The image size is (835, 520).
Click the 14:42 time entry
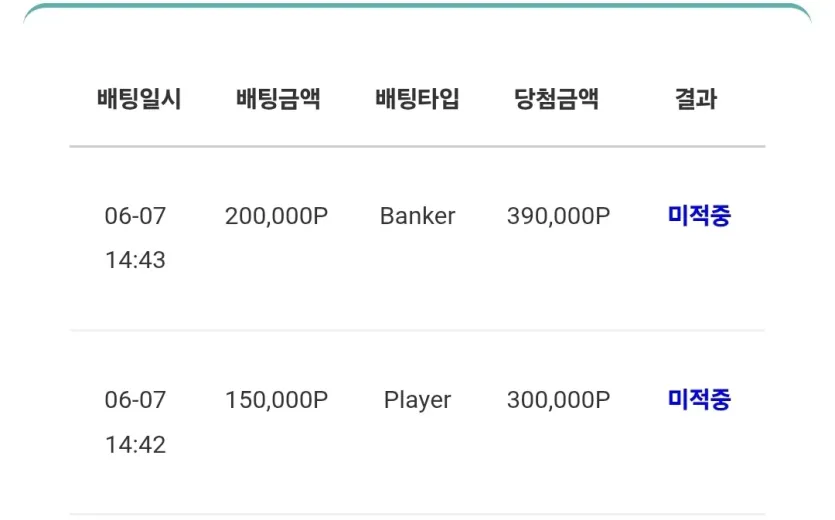pyautogui.click(x=135, y=445)
